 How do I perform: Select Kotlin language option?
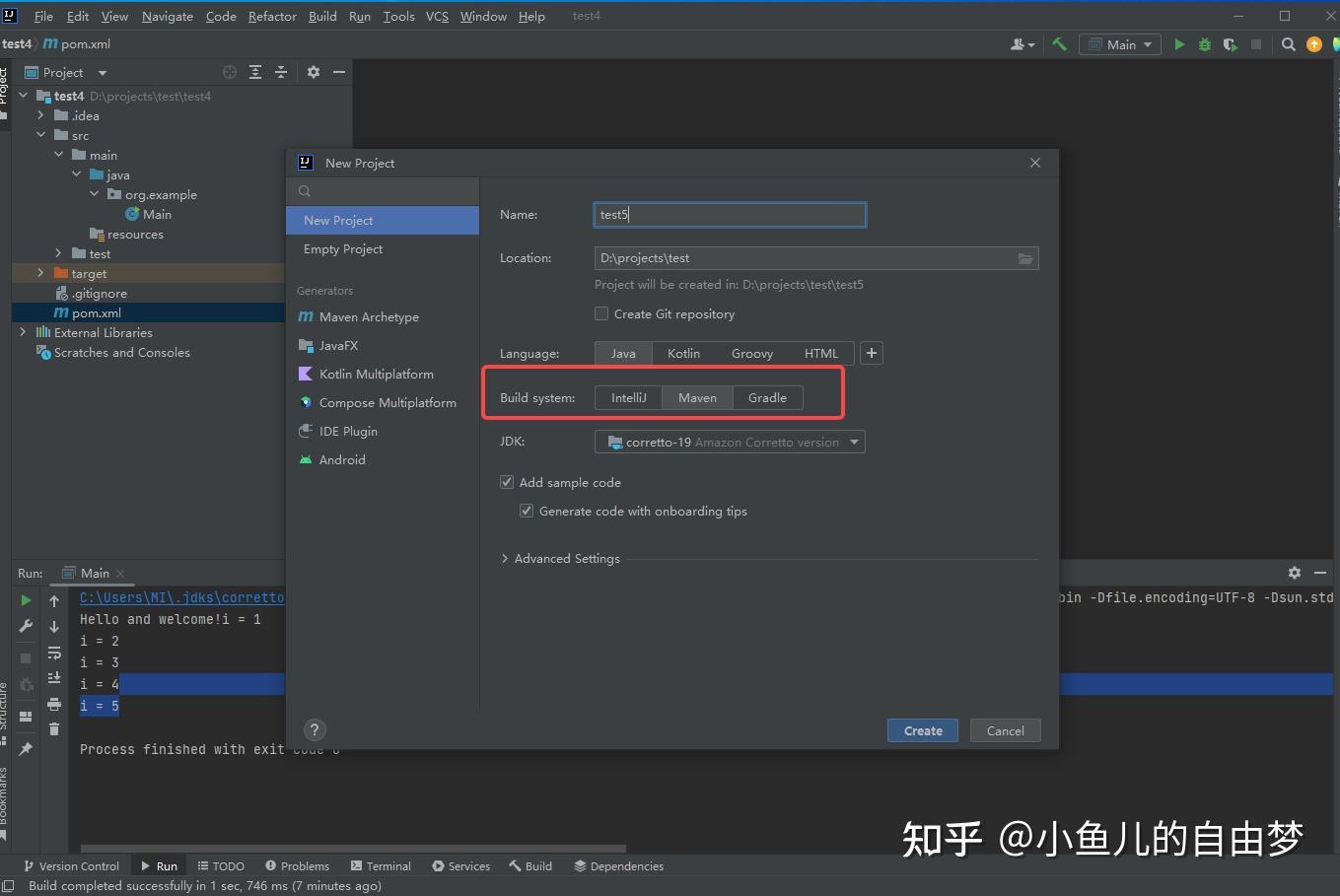point(683,353)
